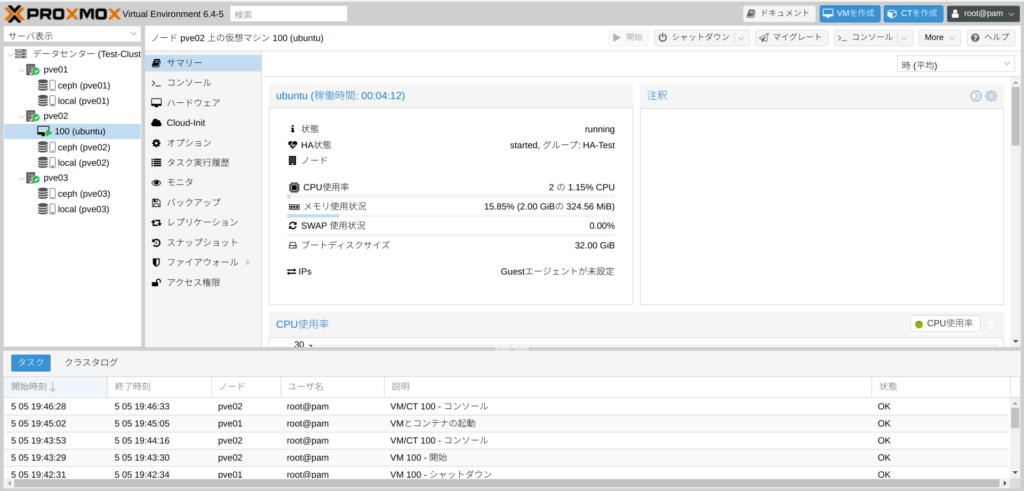Click CTを作成 button

[x=914, y=13]
